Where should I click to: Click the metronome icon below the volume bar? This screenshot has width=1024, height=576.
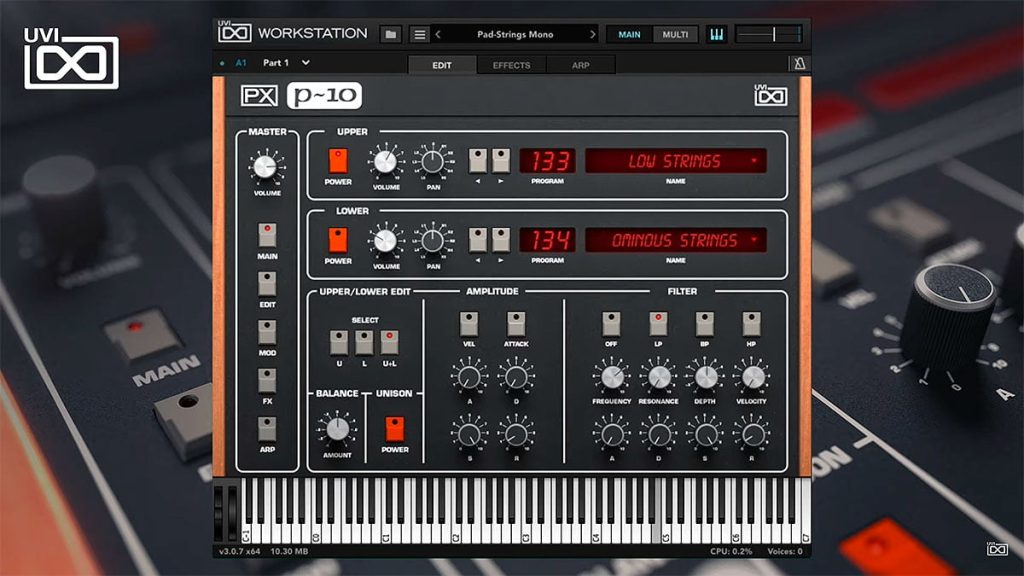(799, 63)
